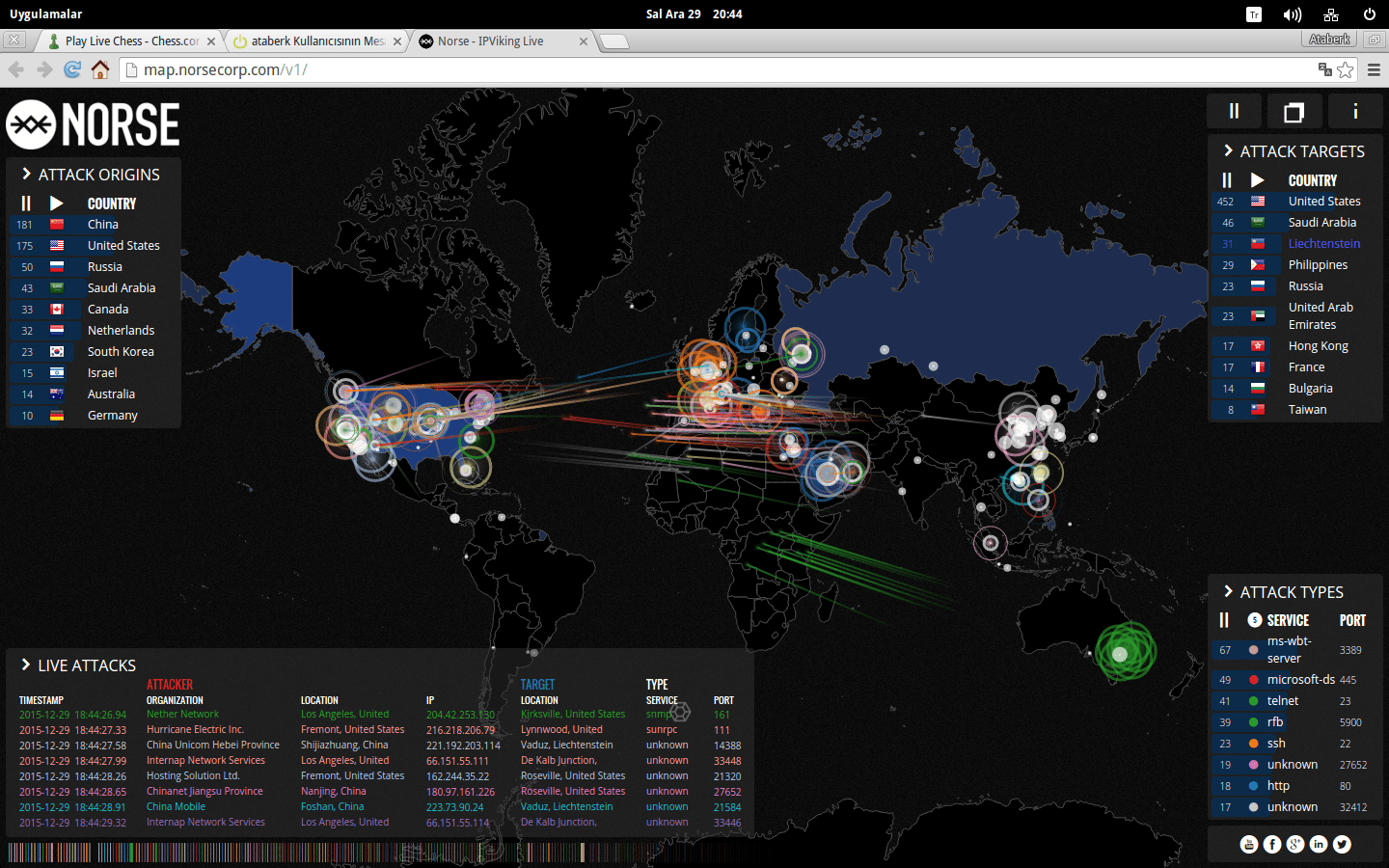Pause the Attack Origins list
Viewport: 1389px width, 868px height.
pos(26,203)
